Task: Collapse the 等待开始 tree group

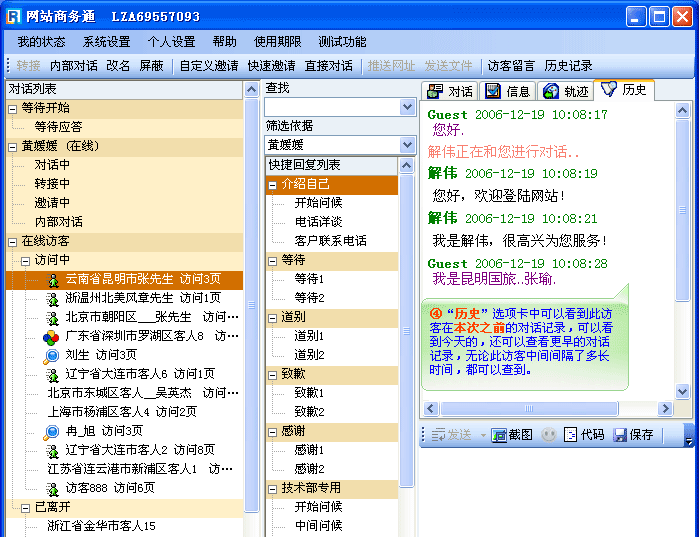Action: [13, 108]
